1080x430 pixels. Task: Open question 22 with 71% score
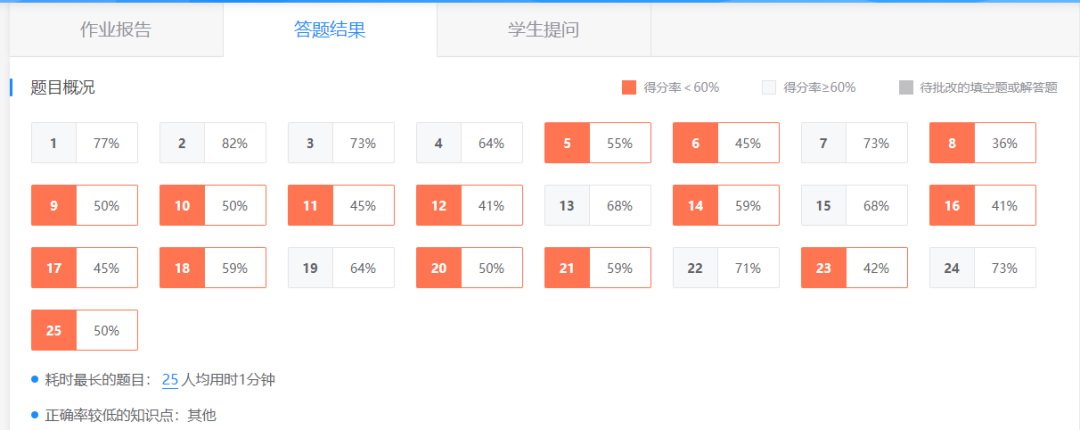726,268
